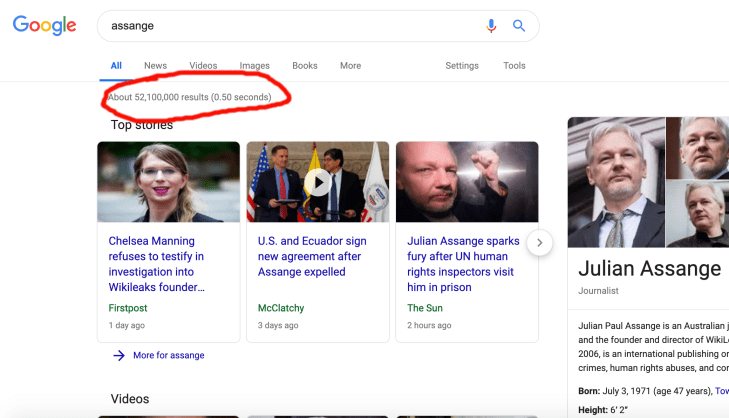Click the next arrow in Top stories carousel
Viewport: 729px width, 418px height.
pyautogui.click(x=539, y=243)
